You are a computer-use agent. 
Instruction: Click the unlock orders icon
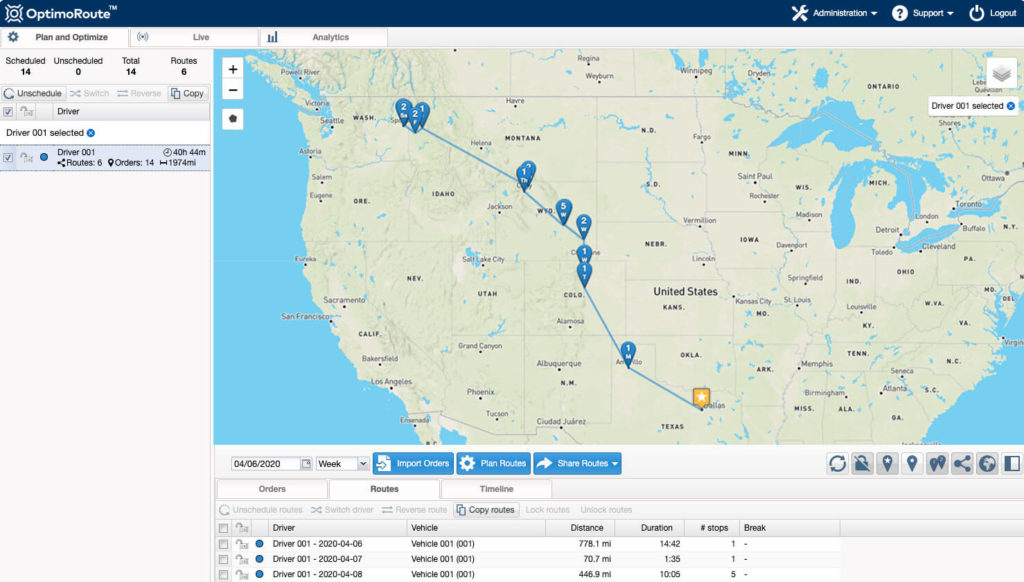[x=862, y=463]
